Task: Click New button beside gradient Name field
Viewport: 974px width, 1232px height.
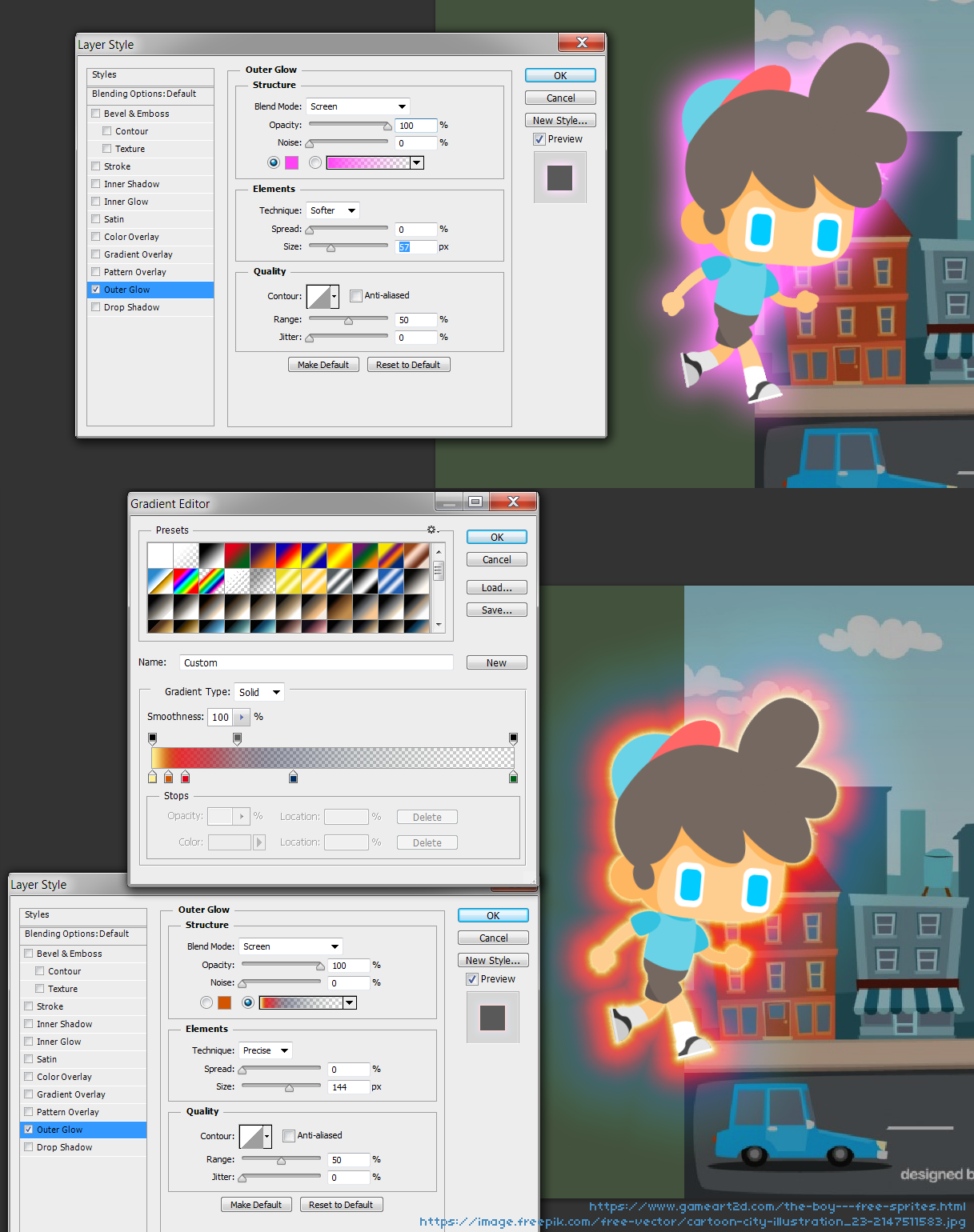Action: pos(497,662)
